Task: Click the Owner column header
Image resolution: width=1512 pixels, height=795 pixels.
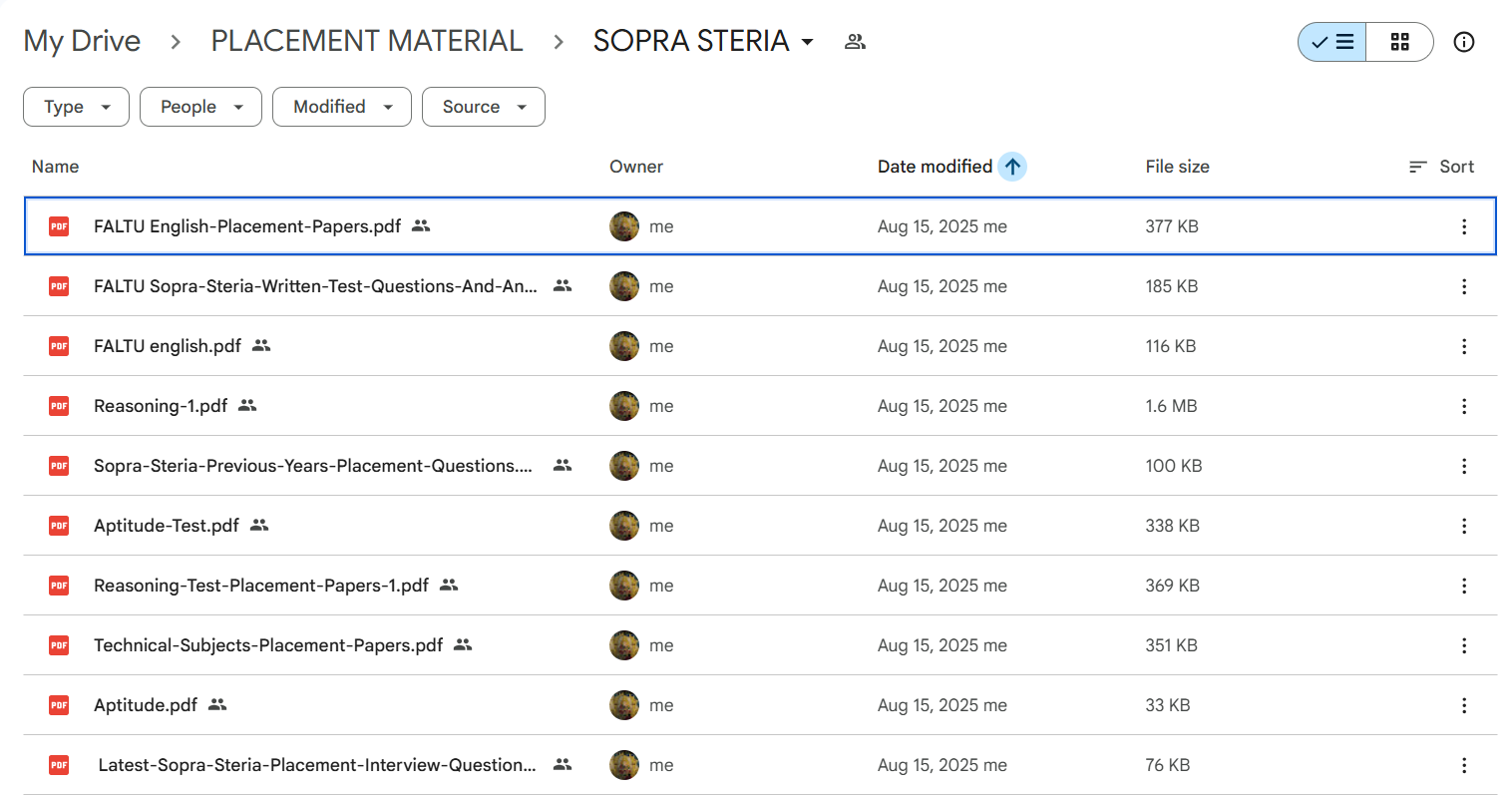Action: pyautogui.click(x=636, y=167)
